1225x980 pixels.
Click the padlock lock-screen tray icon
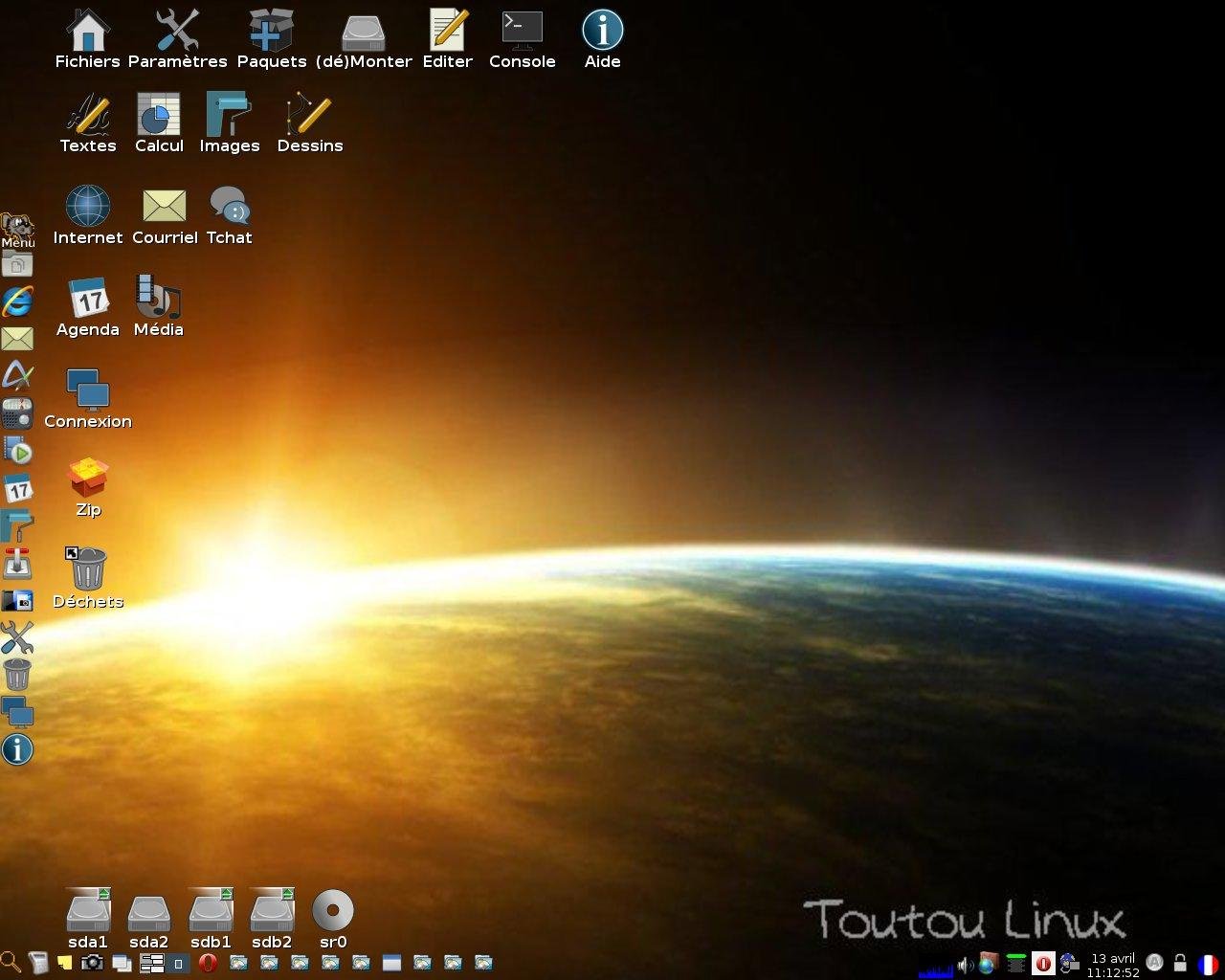(1181, 963)
